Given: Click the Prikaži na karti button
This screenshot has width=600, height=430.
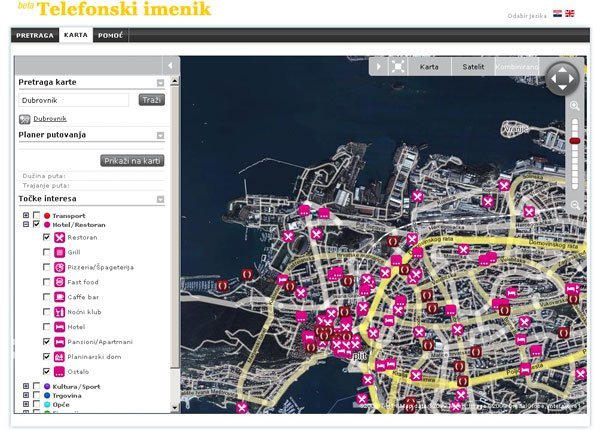Looking at the screenshot, I should 132,161.
